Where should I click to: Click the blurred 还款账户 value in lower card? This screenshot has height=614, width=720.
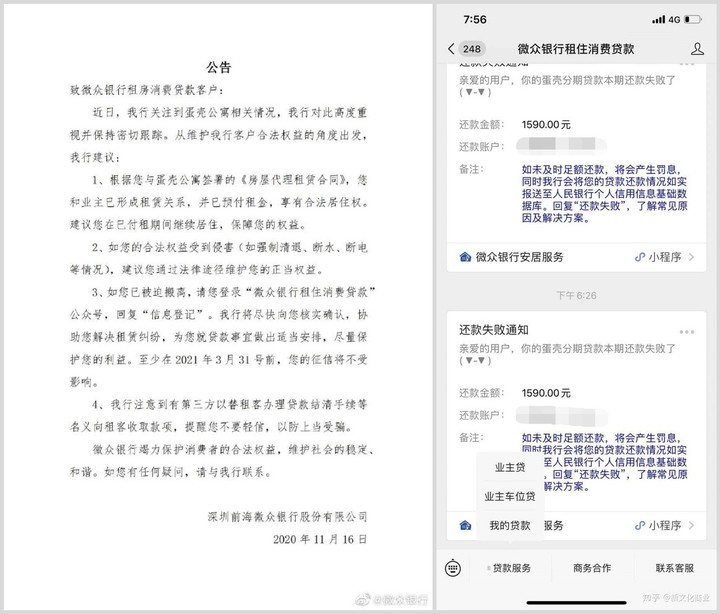click(x=561, y=416)
